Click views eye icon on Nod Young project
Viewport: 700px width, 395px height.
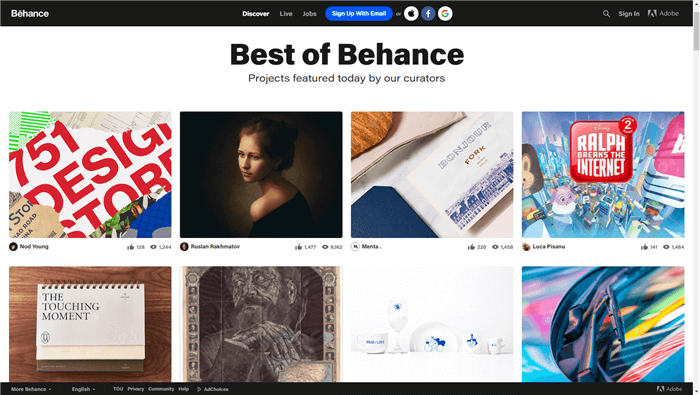point(153,247)
